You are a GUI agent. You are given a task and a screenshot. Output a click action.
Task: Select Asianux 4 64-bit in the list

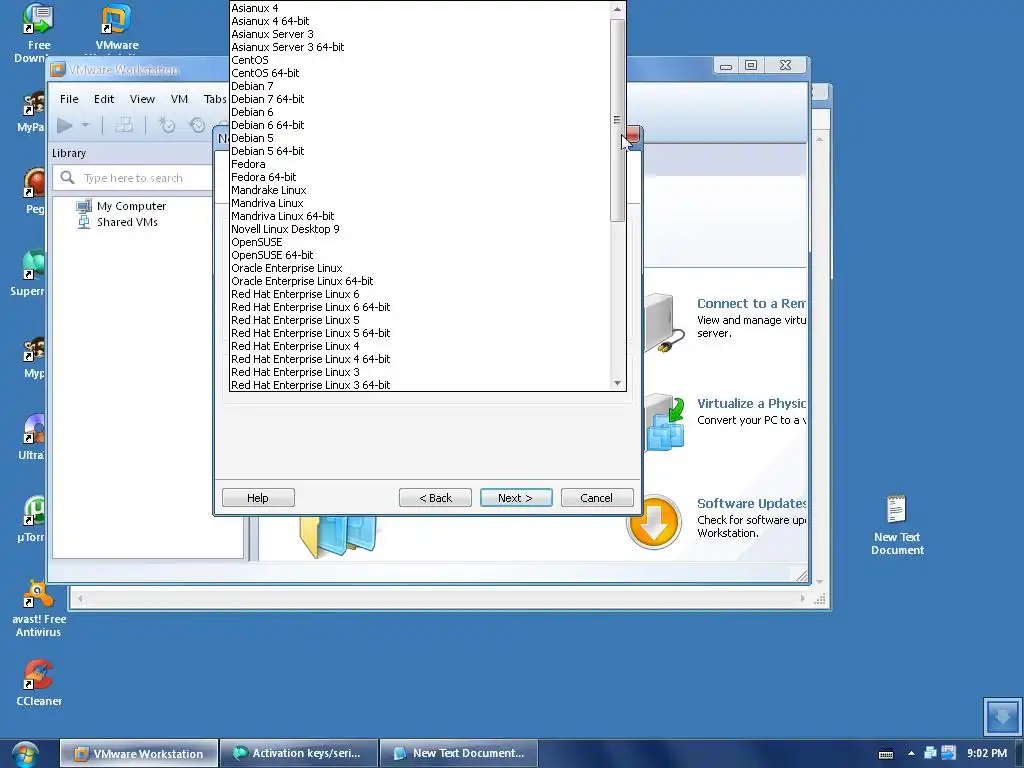pyautogui.click(x=420, y=21)
